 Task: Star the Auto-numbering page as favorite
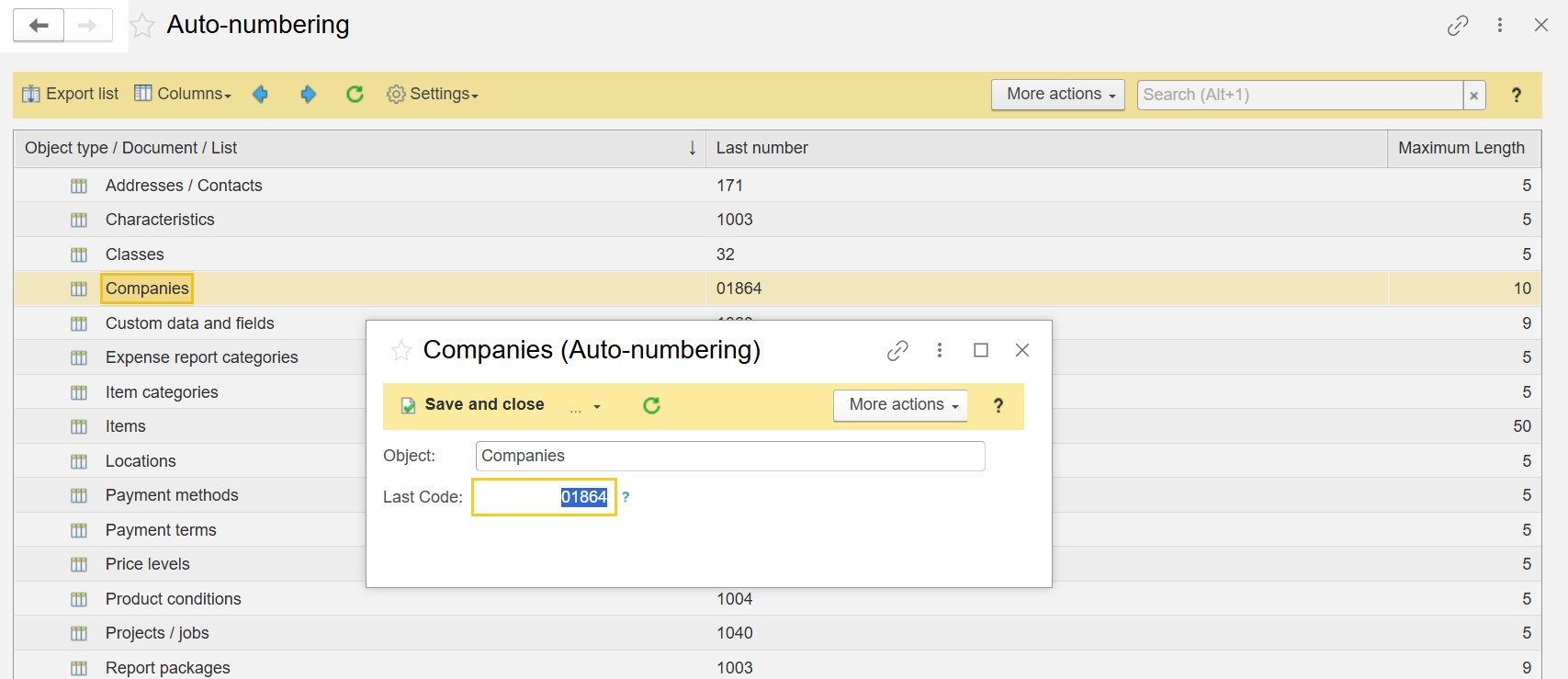[x=142, y=26]
